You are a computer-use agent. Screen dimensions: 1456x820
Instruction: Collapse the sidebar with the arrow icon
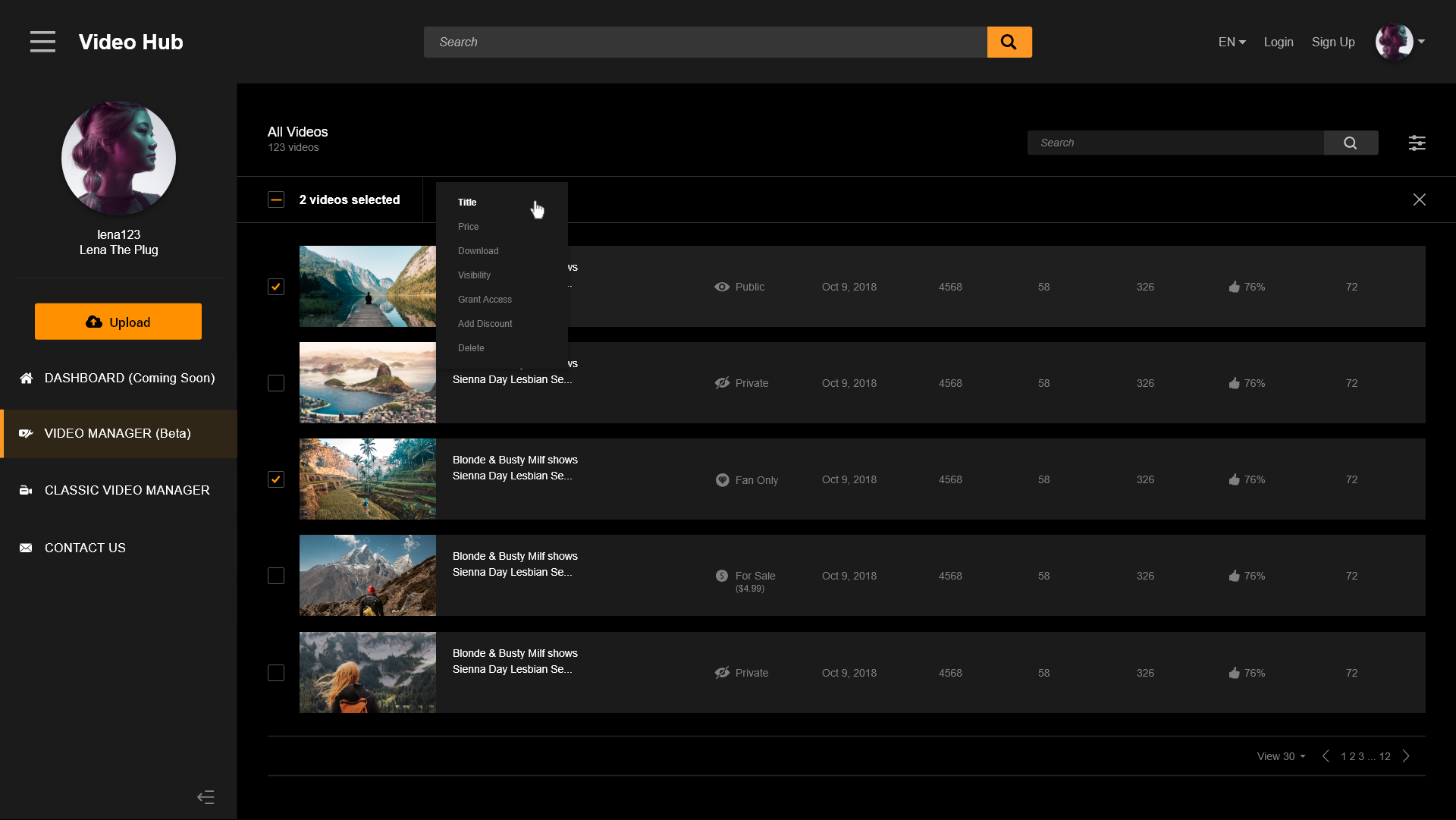pos(206,796)
